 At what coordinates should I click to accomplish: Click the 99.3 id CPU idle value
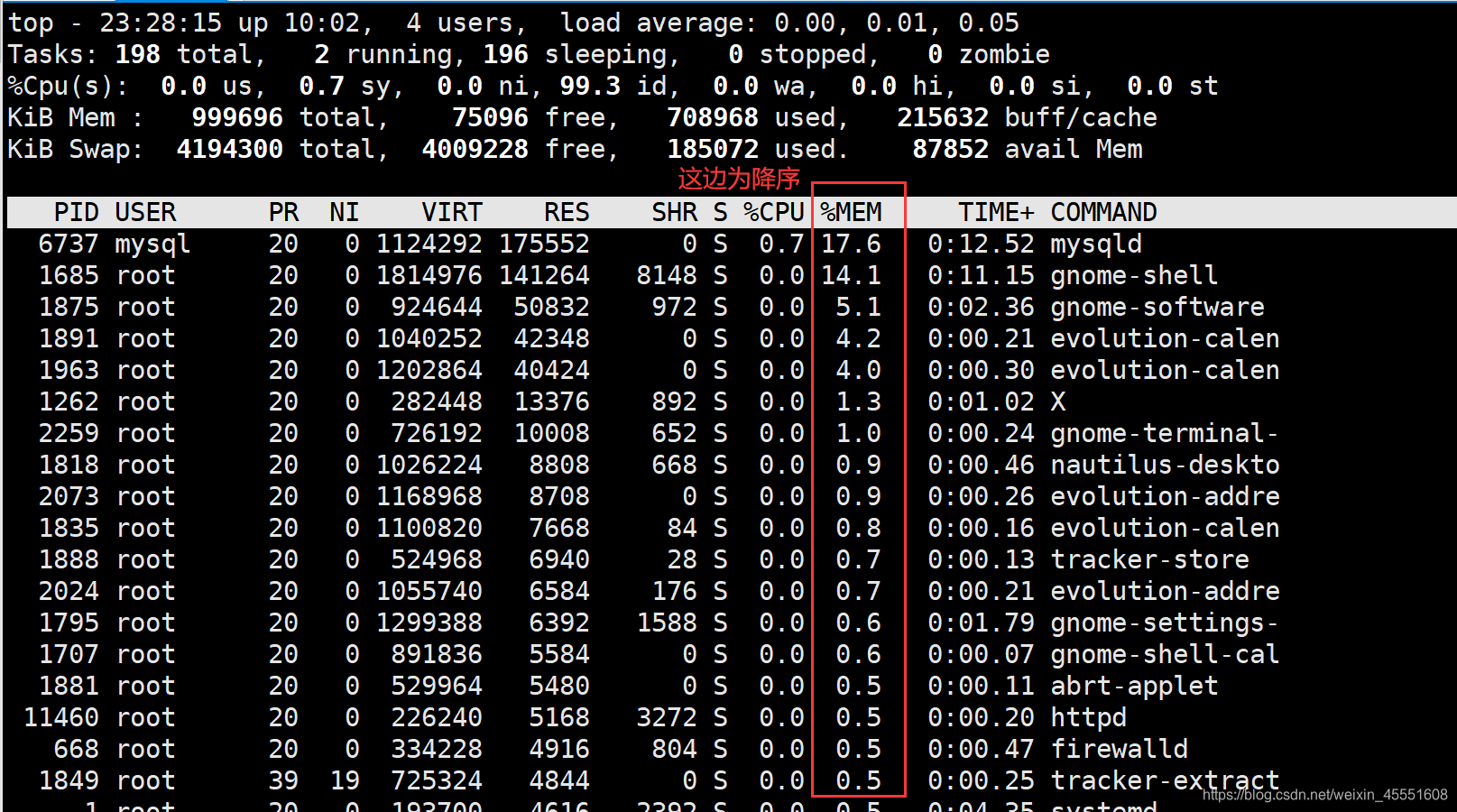(590, 86)
